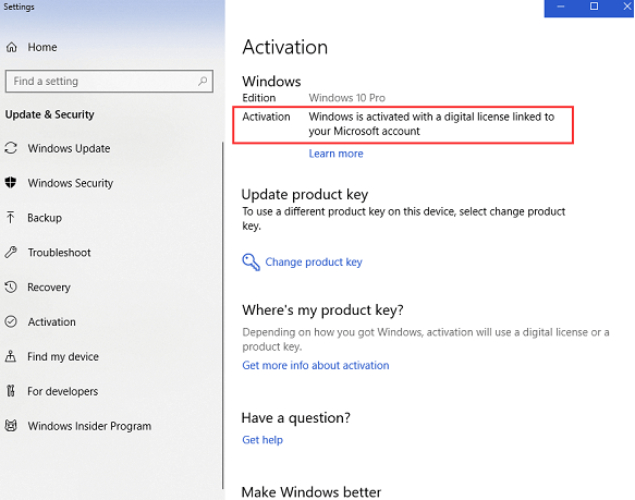Maximize the Settings window
Viewport: 635px width, 500px height.
point(594,7)
